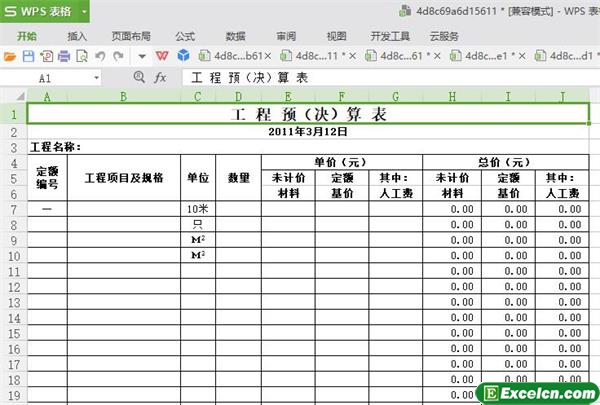Switch to document tab 4d8c...d1
The width and height of the screenshot is (600, 405).
click(x=566, y=56)
